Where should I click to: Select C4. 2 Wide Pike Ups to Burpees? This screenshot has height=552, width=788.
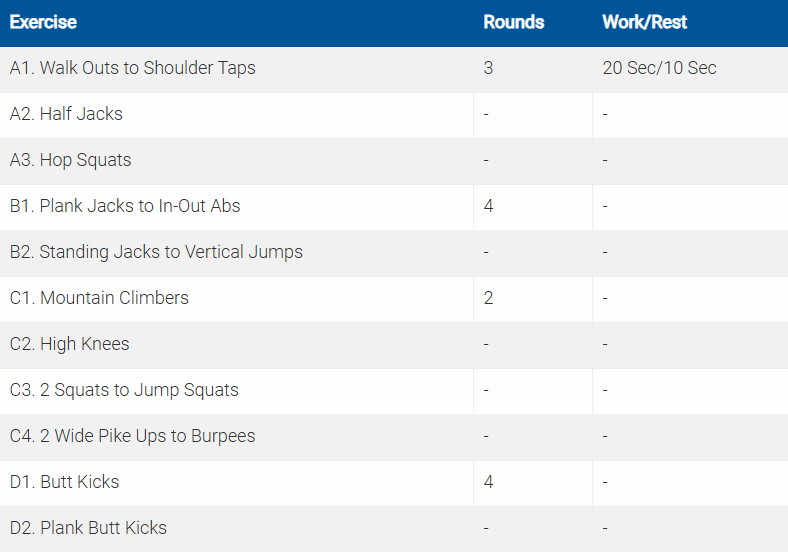point(132,436)
